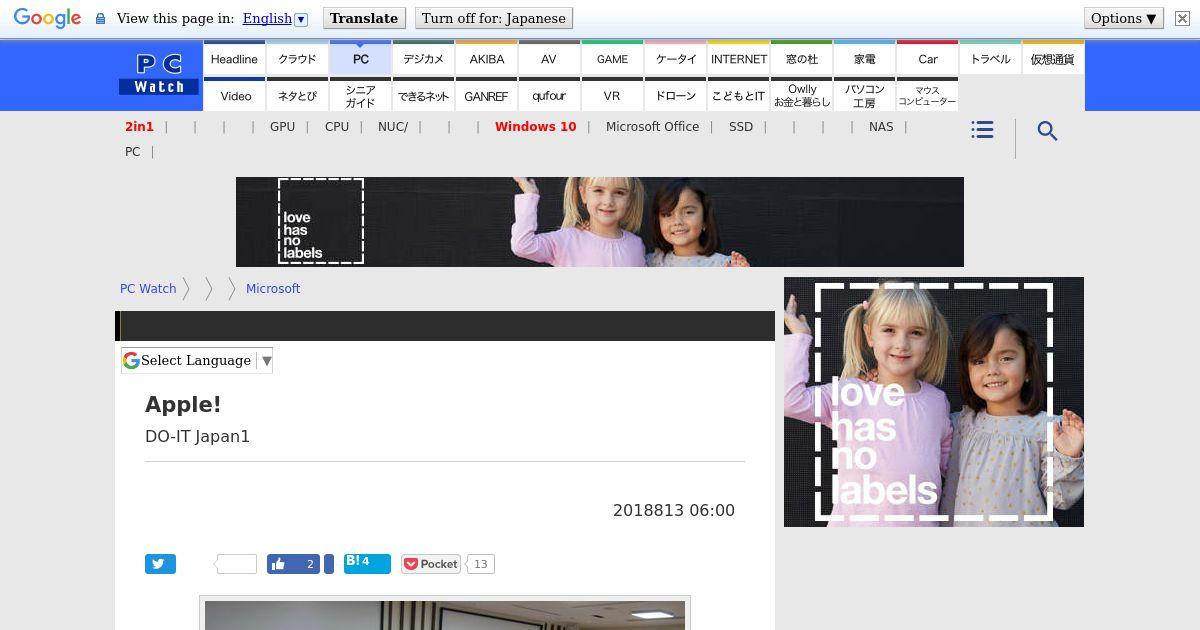Open the シニアガイド tab
Image resolution: width=1200 pixels, height=630 pixels.
360,95
